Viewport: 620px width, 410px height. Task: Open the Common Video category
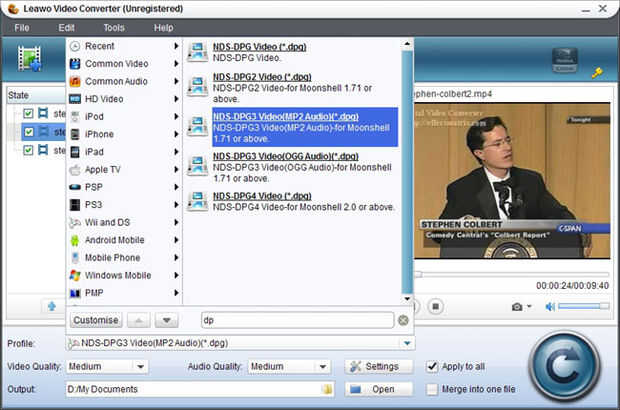point(117,64)
